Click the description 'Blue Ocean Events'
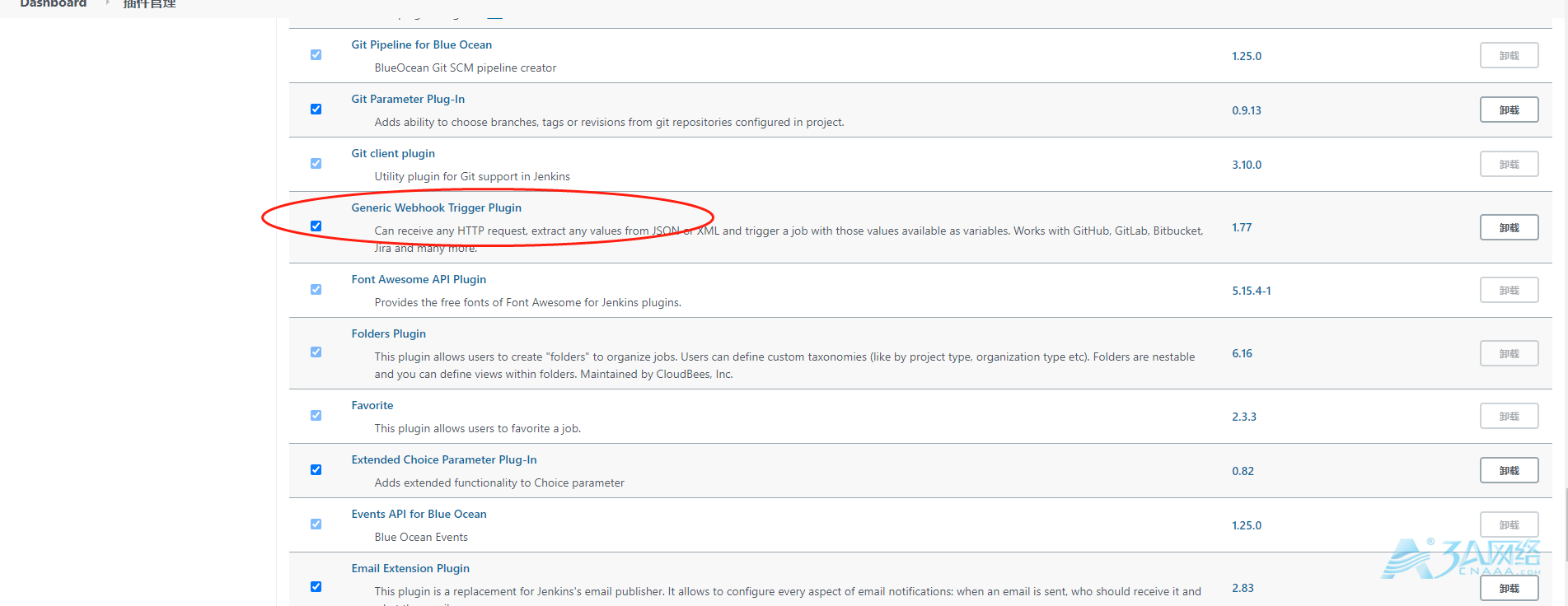 (421, 537)
